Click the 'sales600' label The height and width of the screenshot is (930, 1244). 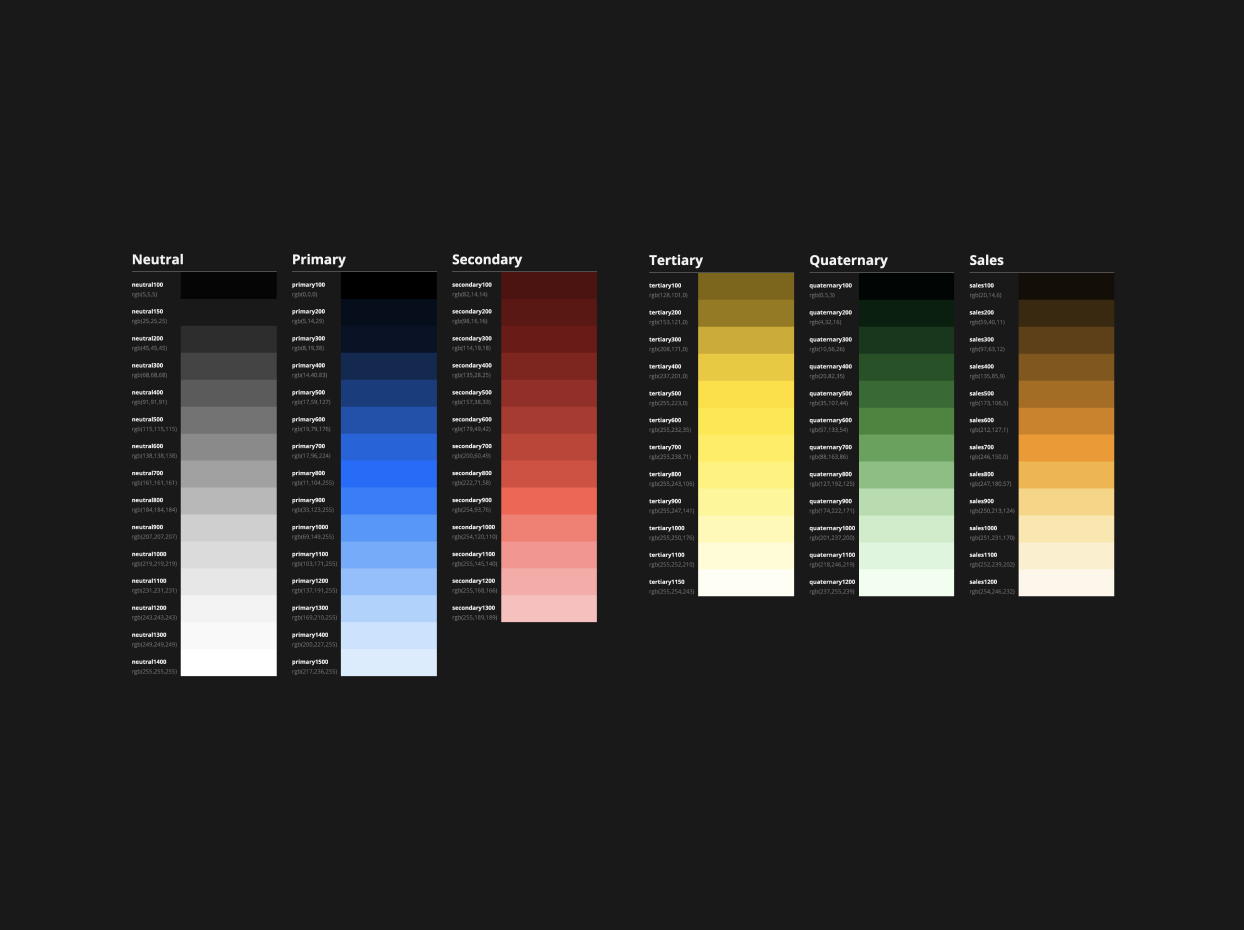click(x=981, y=420)
